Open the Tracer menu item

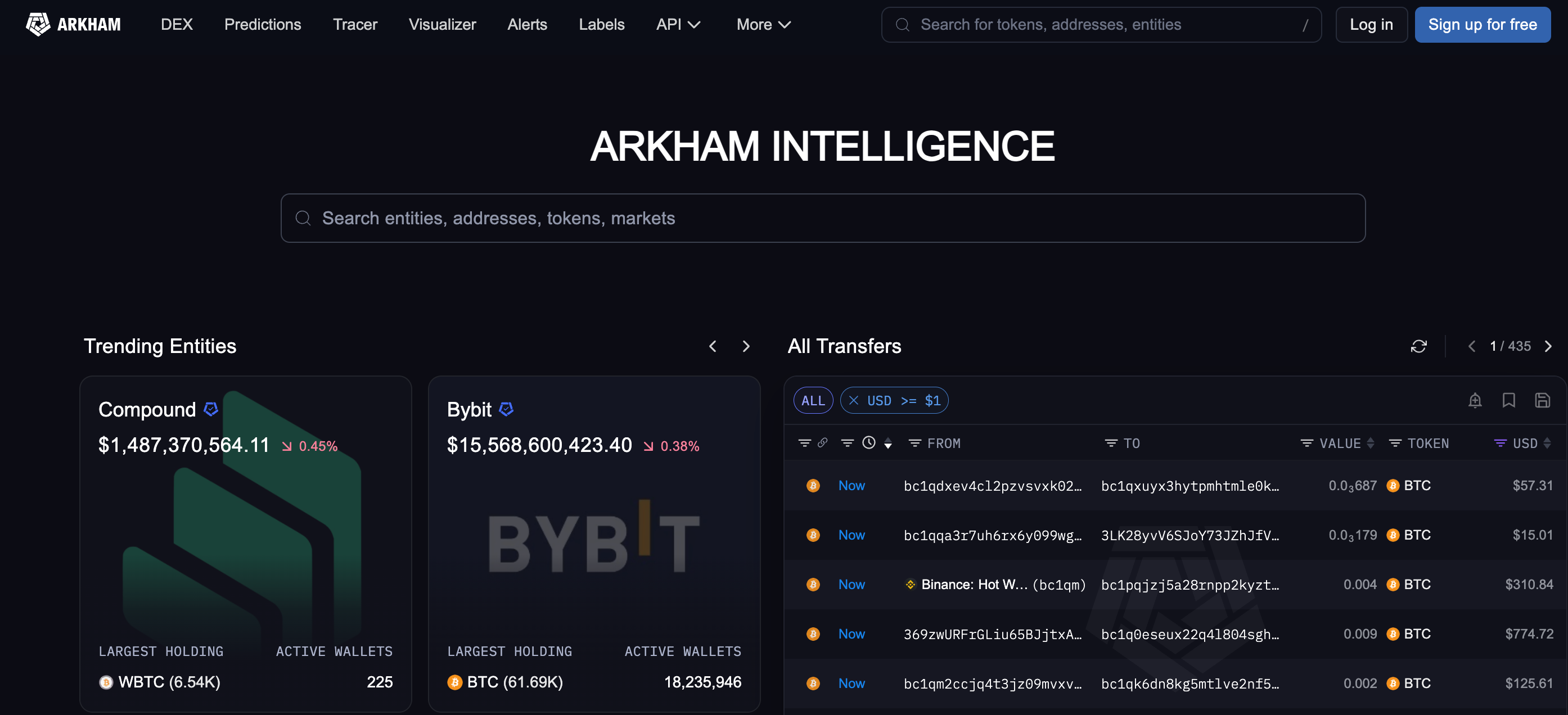pyautogui.click(x=355, y=24)
